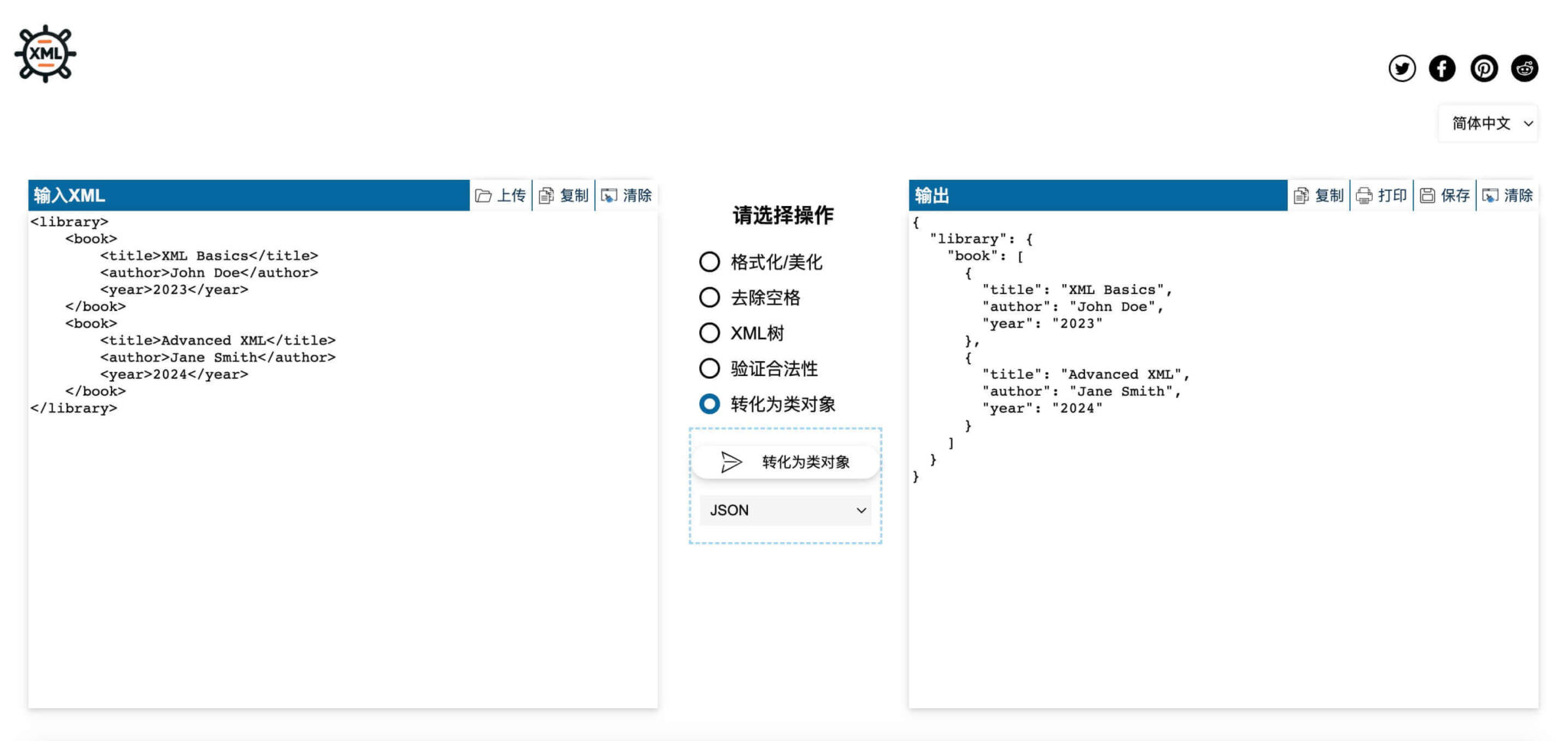Select the XML树 operation option
The image size is (1568, 741).
(x=708, y=333)
